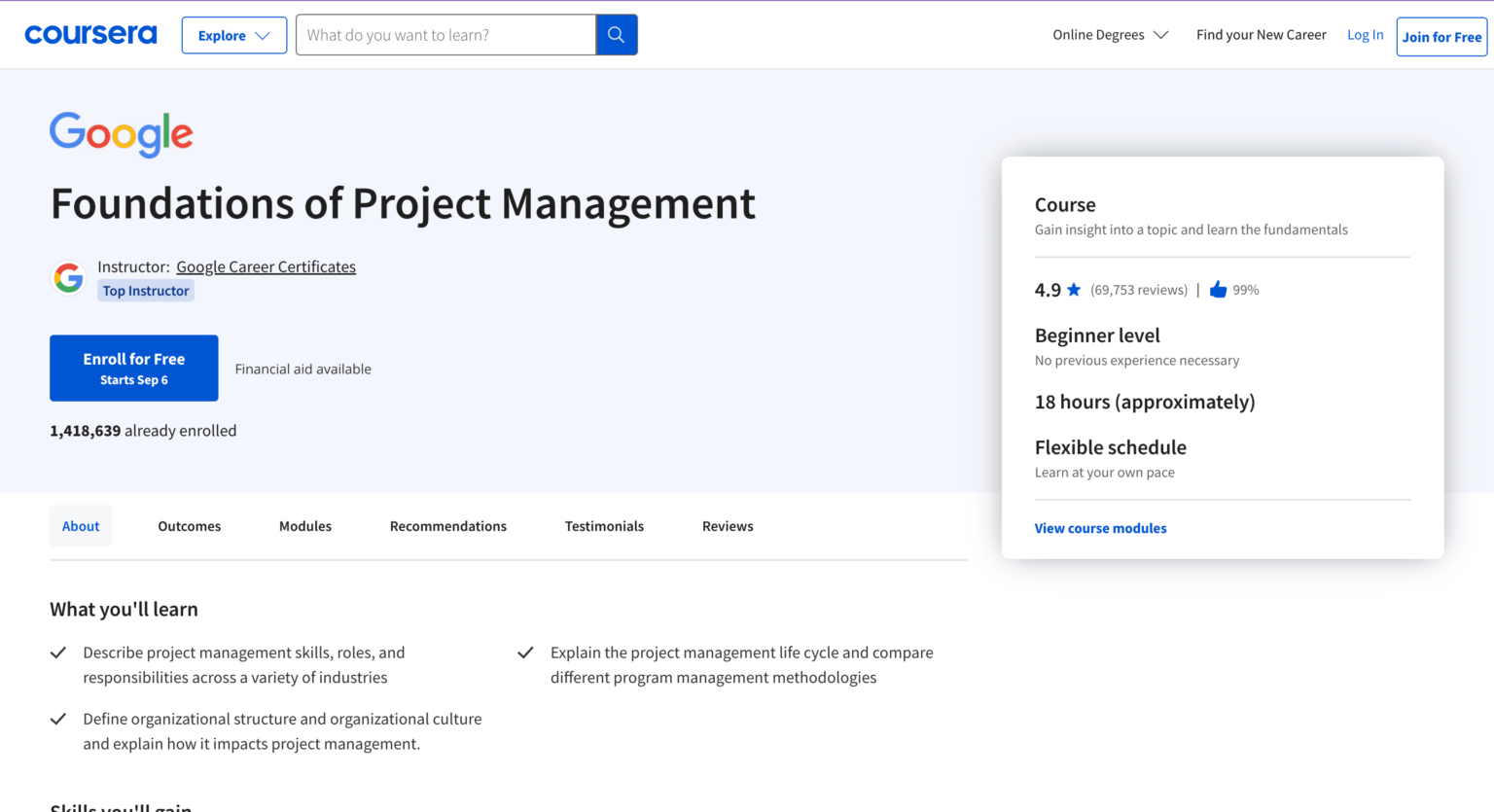Click the blue star rating icon

tap(1074, 289)
